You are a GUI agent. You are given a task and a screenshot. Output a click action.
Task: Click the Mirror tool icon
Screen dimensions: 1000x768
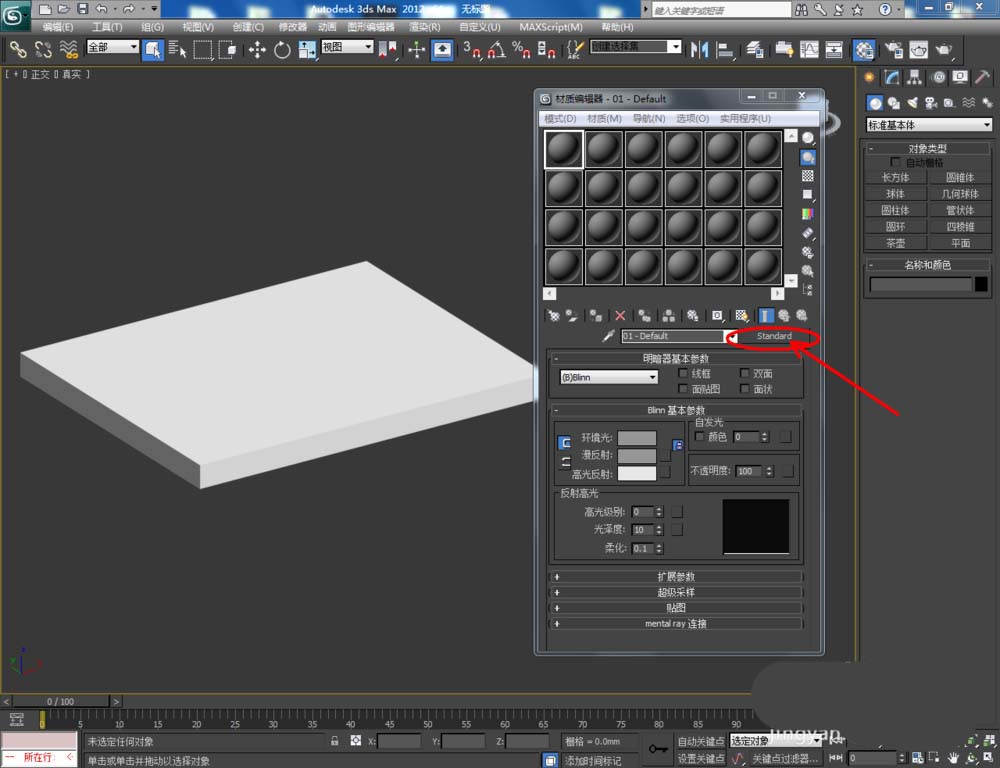[x=700, y=49]
